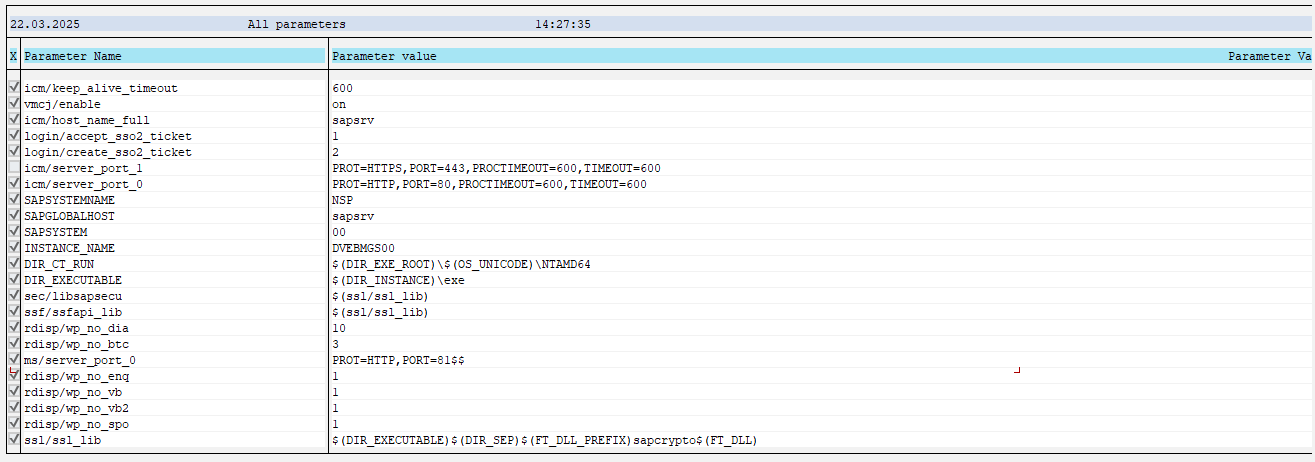Image resolution: width=1315 pixels, height=462 pixels.
Task: Select the rdisp/wp_no_dia parameter name
Action: click(x=77, y=328)
